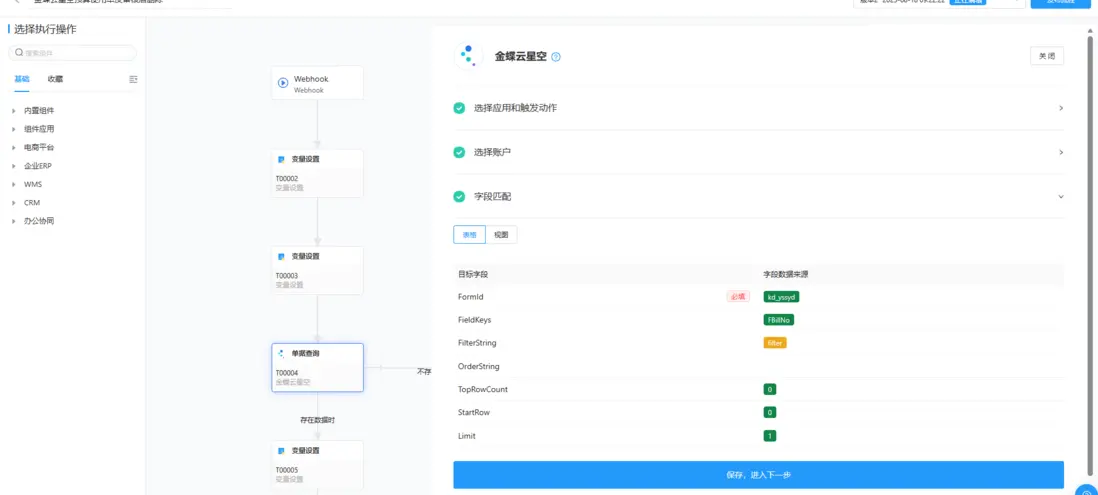
Task: Click the FormId target field label
Action: tap(471, 297)
